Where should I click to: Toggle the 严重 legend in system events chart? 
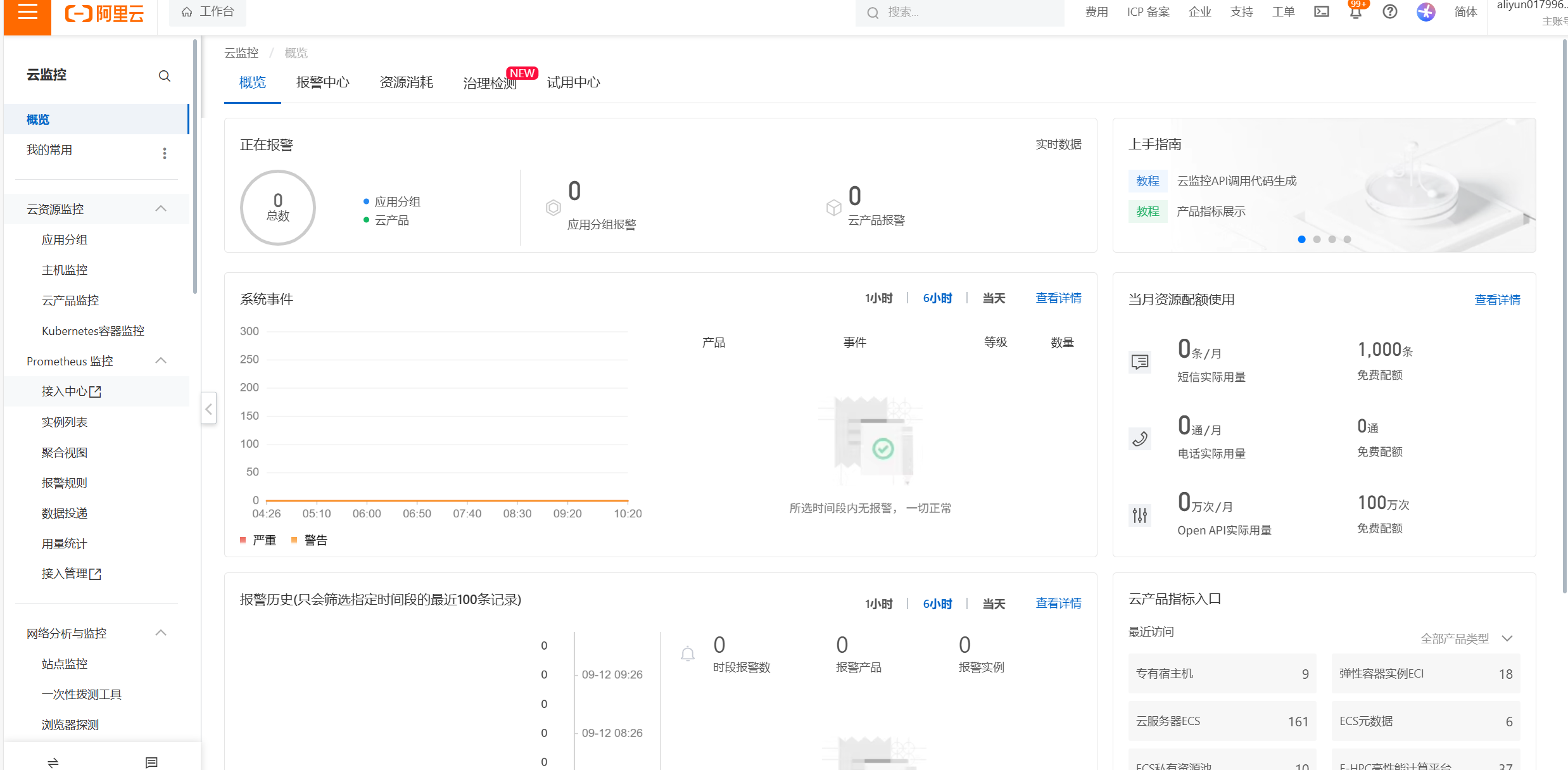[x=258, y=540]
